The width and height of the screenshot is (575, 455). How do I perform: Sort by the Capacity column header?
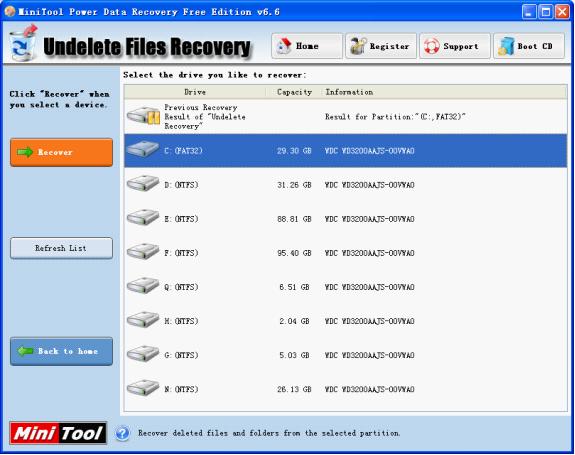pos(294,92)
